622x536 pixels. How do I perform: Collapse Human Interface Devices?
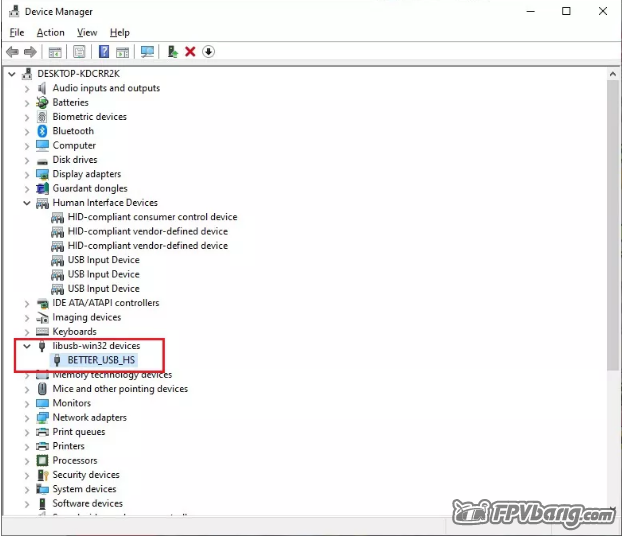(27, 203)
